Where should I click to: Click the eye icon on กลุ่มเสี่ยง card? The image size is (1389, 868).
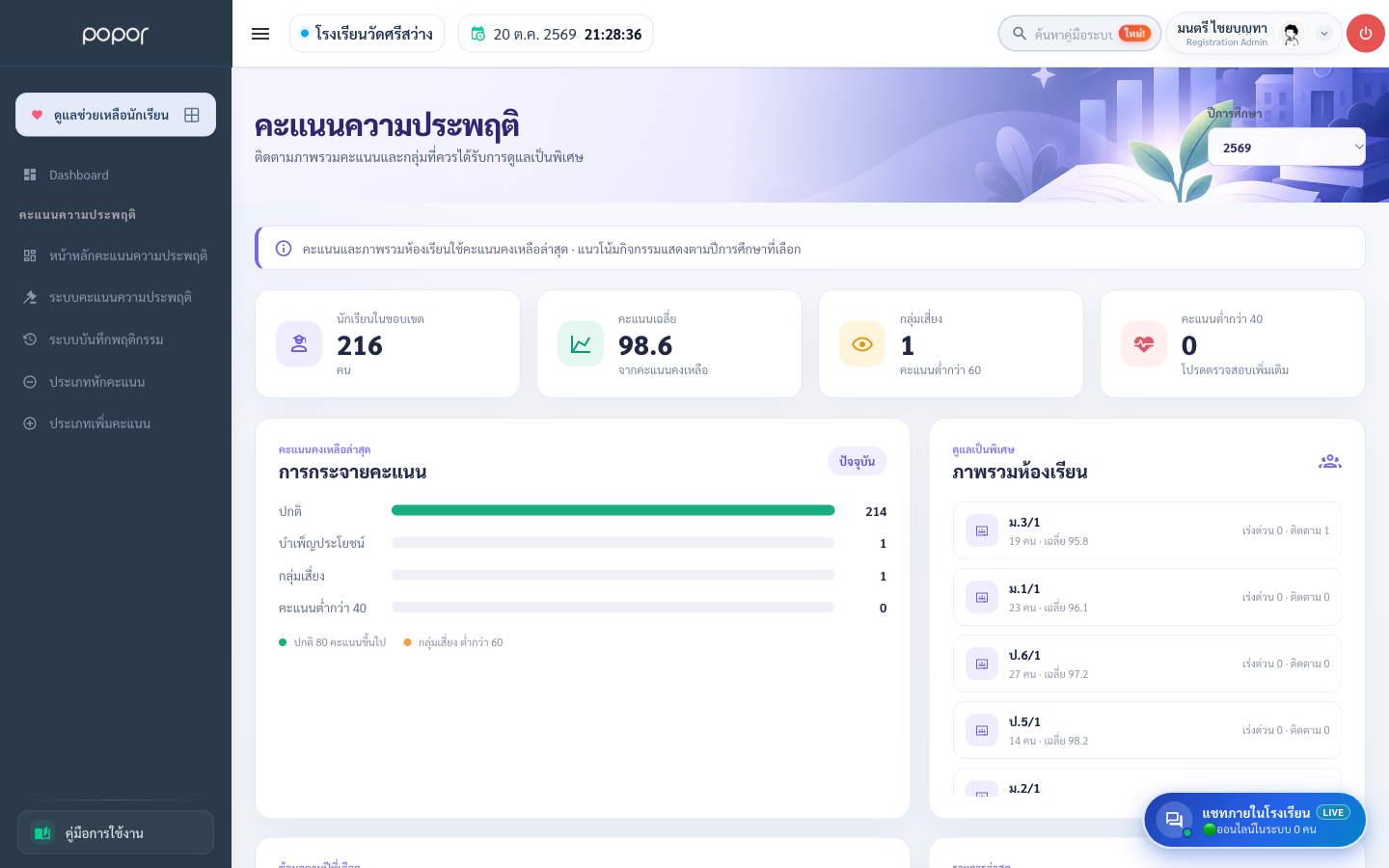click(x=862, y=344)
